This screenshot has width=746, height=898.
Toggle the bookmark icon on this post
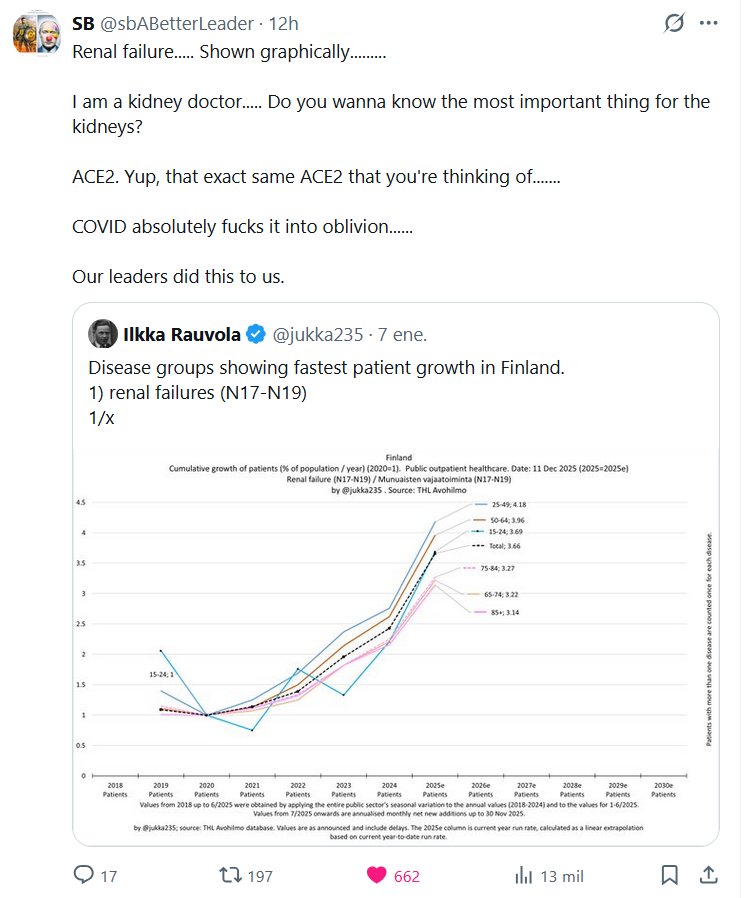(x=669, y=875)
